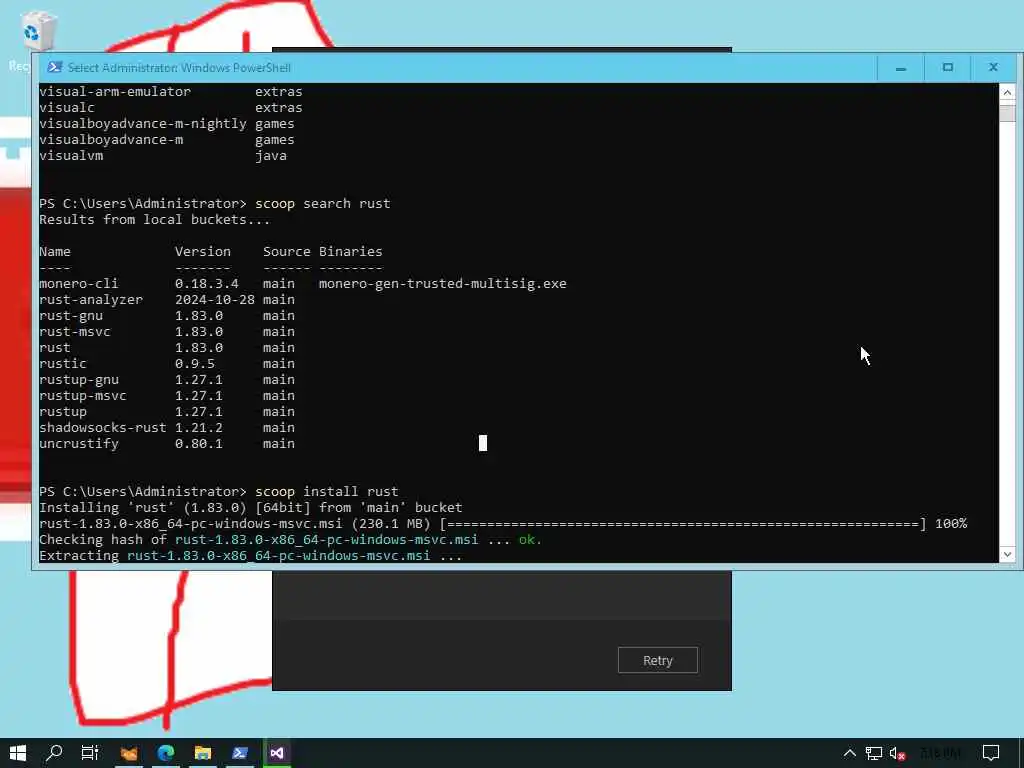The height and width of the screenshot is (768, 1024).
Task: Open muted volume tray icon
Action: 898,754
